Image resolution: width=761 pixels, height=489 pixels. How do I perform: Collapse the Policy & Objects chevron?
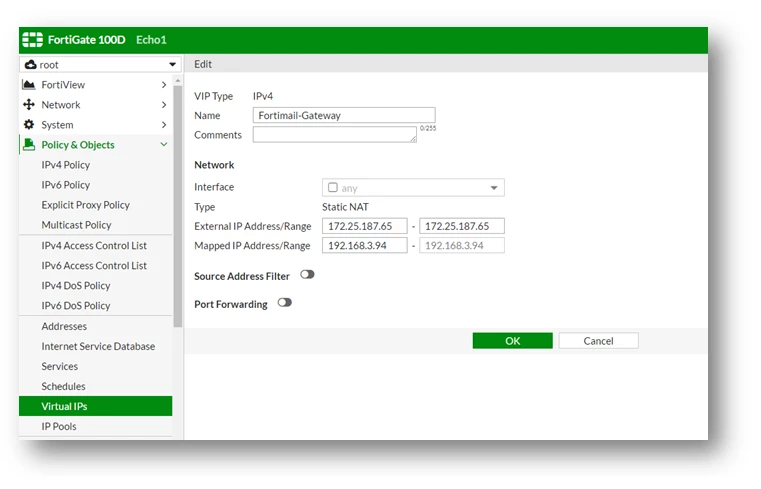[x=164, y=145]
